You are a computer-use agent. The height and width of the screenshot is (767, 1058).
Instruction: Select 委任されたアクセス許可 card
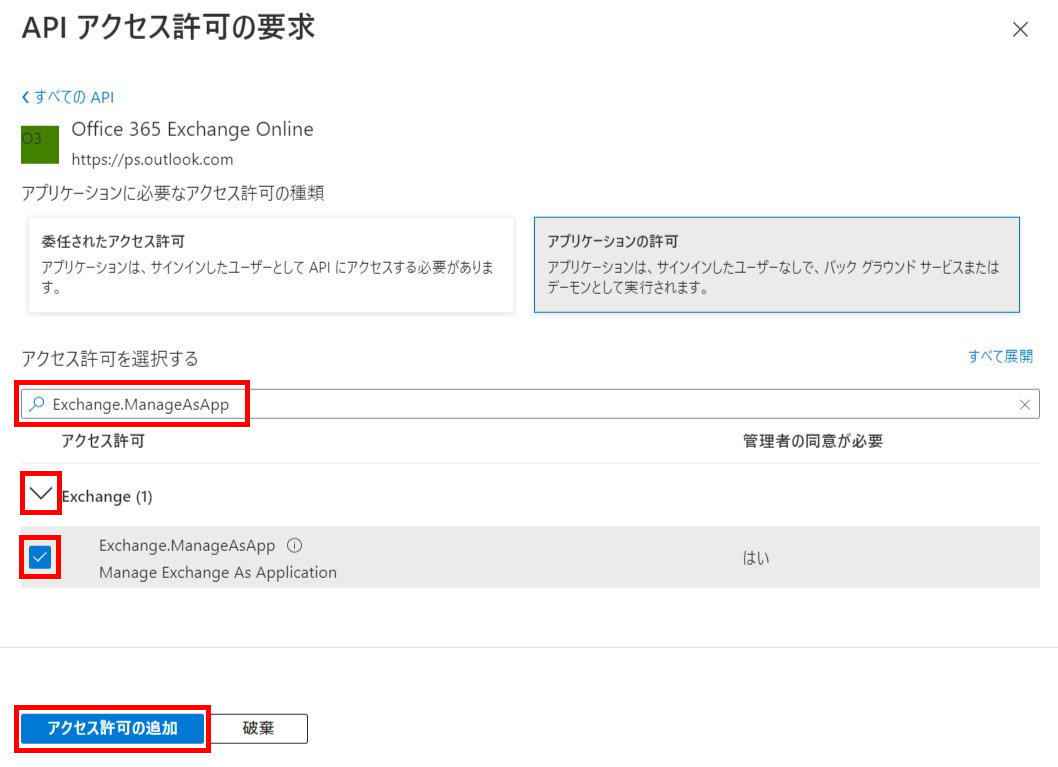(271, 264)
